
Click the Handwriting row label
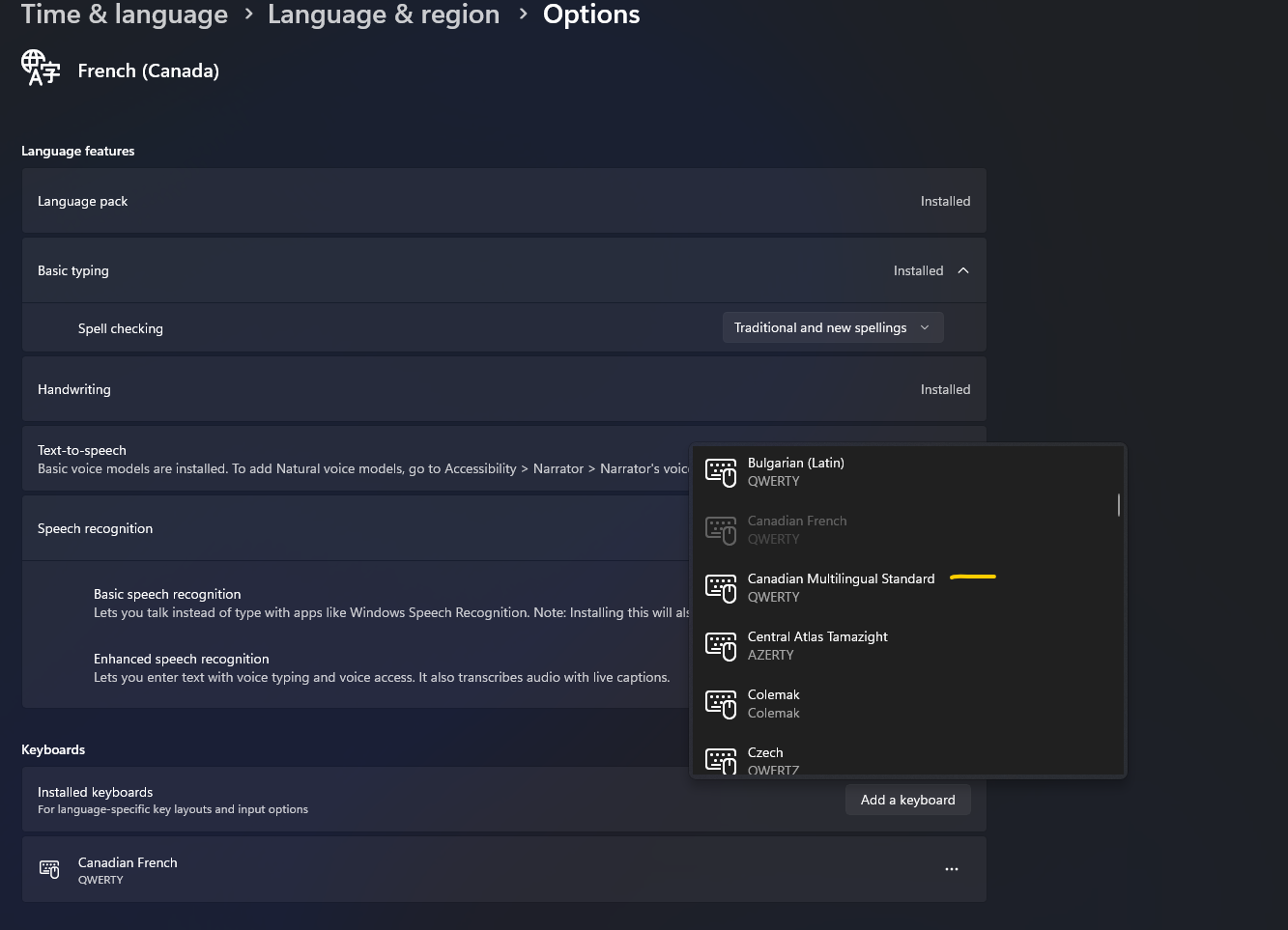(x=74, y=389)
